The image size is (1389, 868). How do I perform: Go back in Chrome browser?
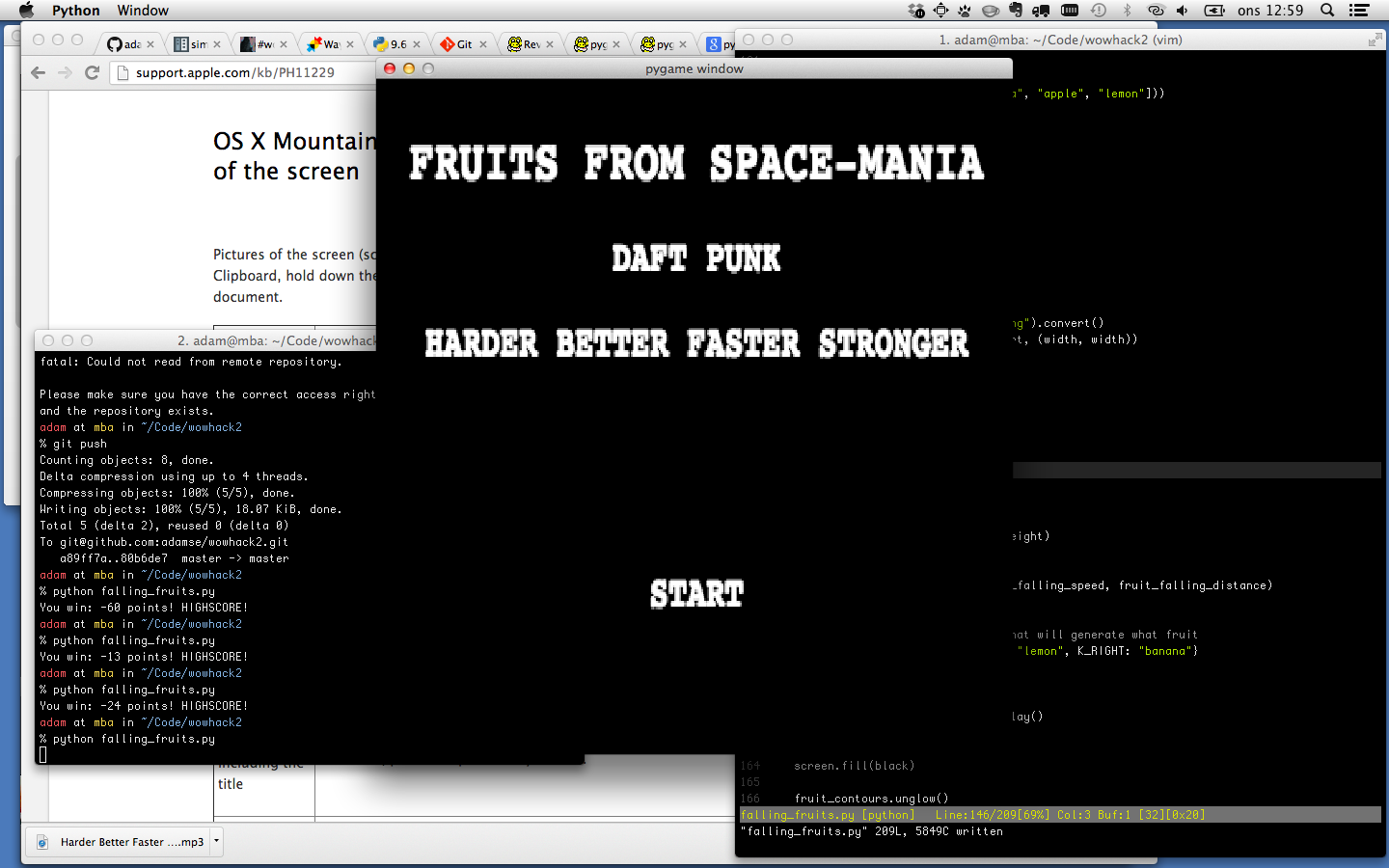coord(38,72)
